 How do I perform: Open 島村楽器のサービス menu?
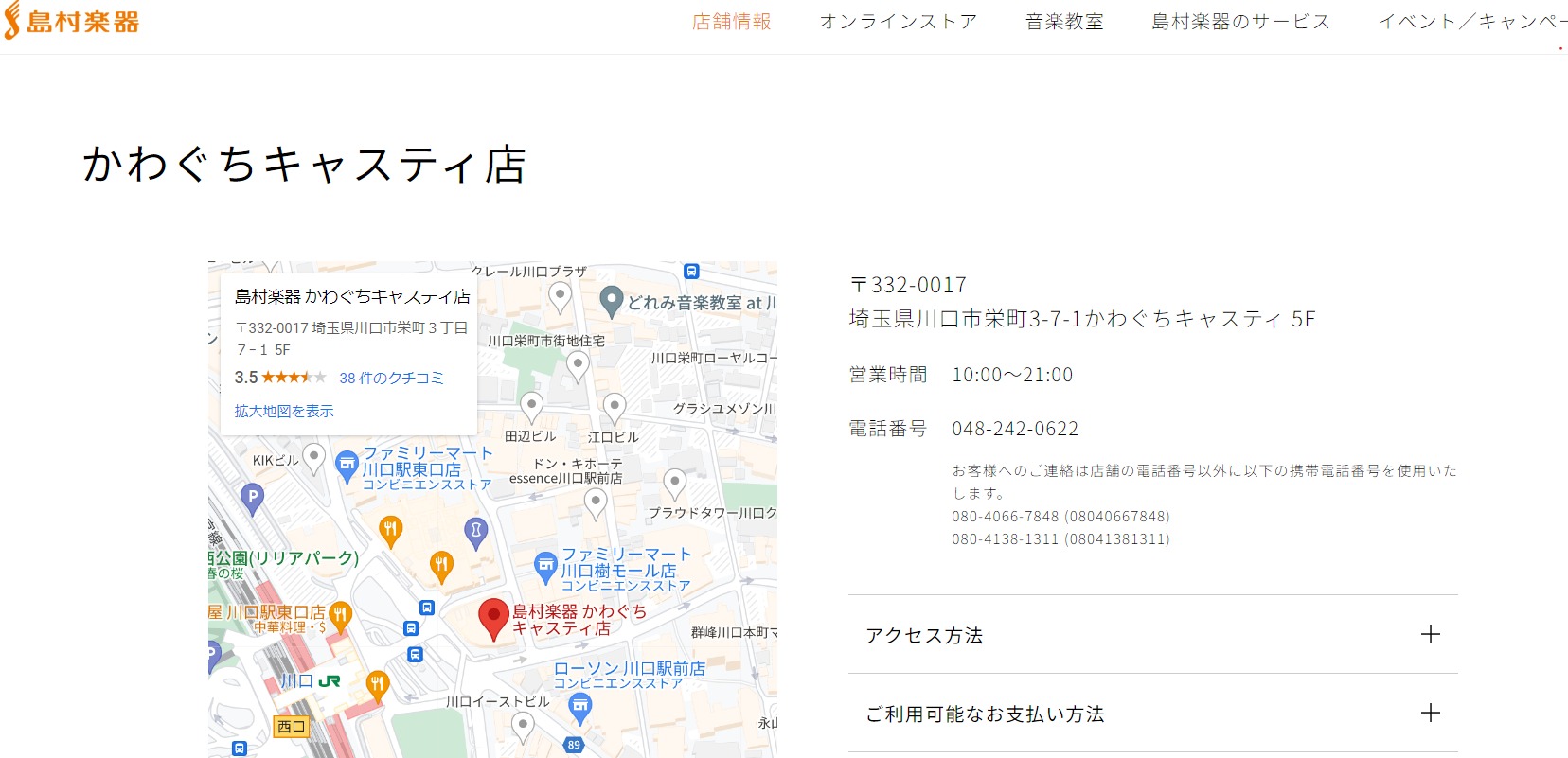1240,22
